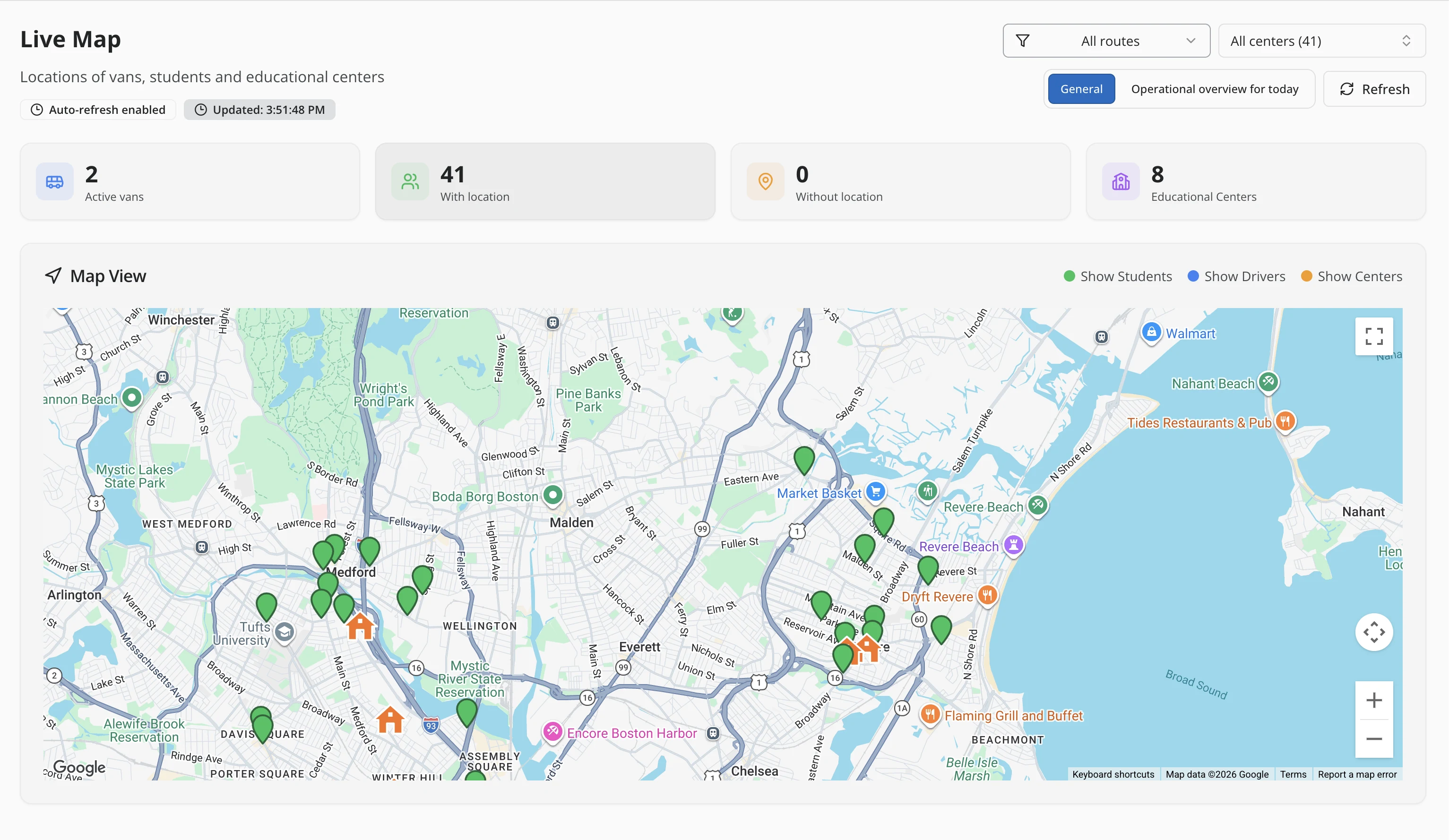Select the General view tab
The width and height of the screenshot is (1449, 840).
1081,89
